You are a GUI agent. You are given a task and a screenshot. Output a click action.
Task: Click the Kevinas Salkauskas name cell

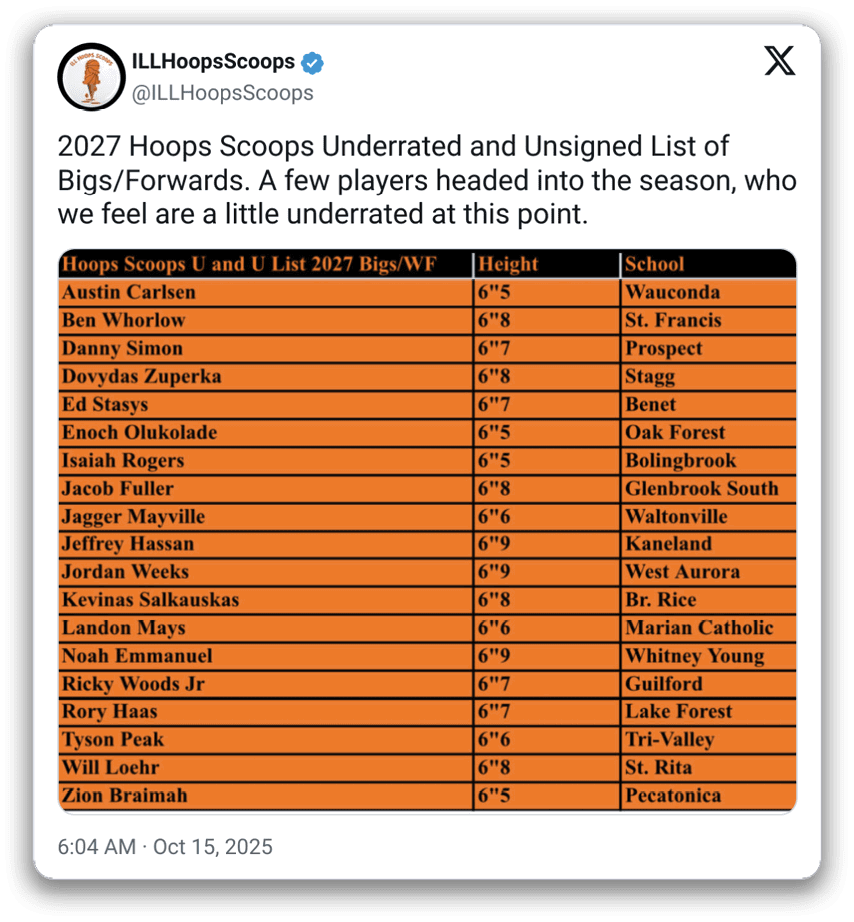pyautogui.click(x=150, y=600)
